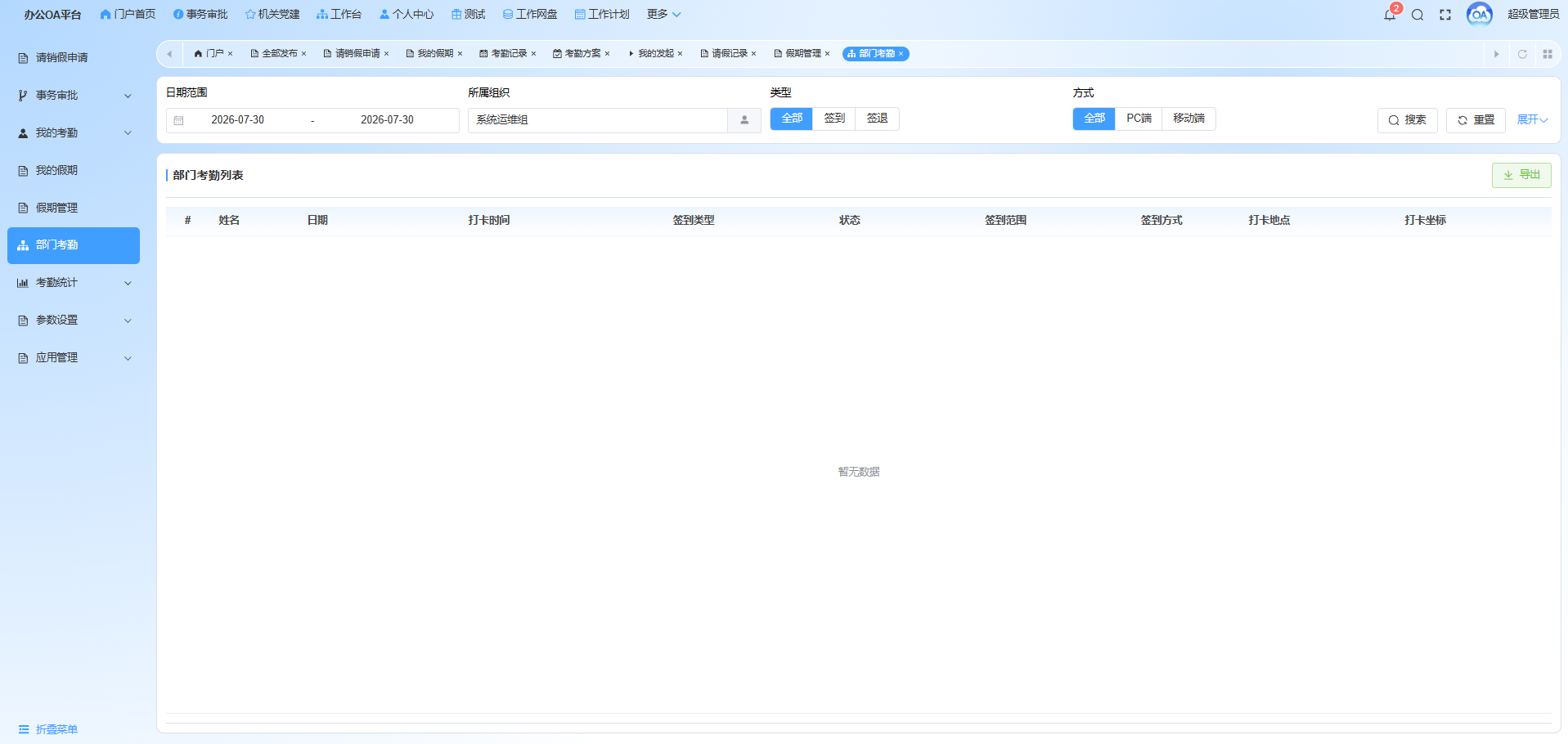
Task: Open 门户首页 in top navigation
Action: (x=128, y=15)
